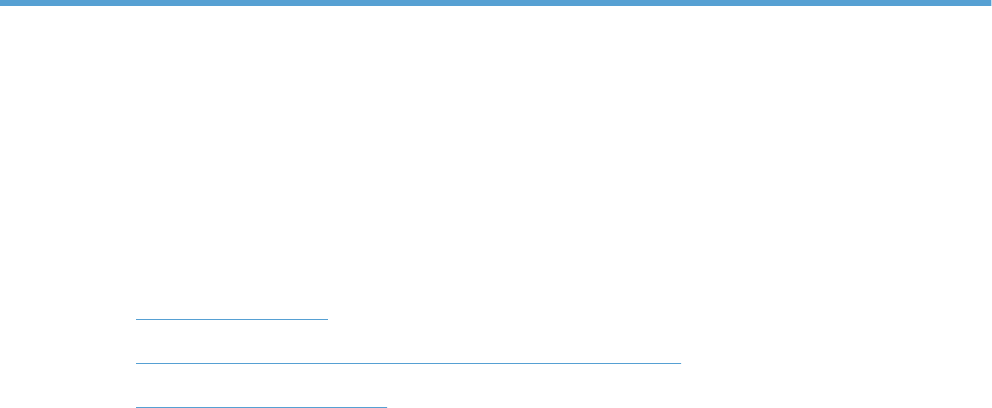Image resolution: width=992 pixels, height=408 pixels.
Task: Open the longest underlined link
Action: point(408,359)
